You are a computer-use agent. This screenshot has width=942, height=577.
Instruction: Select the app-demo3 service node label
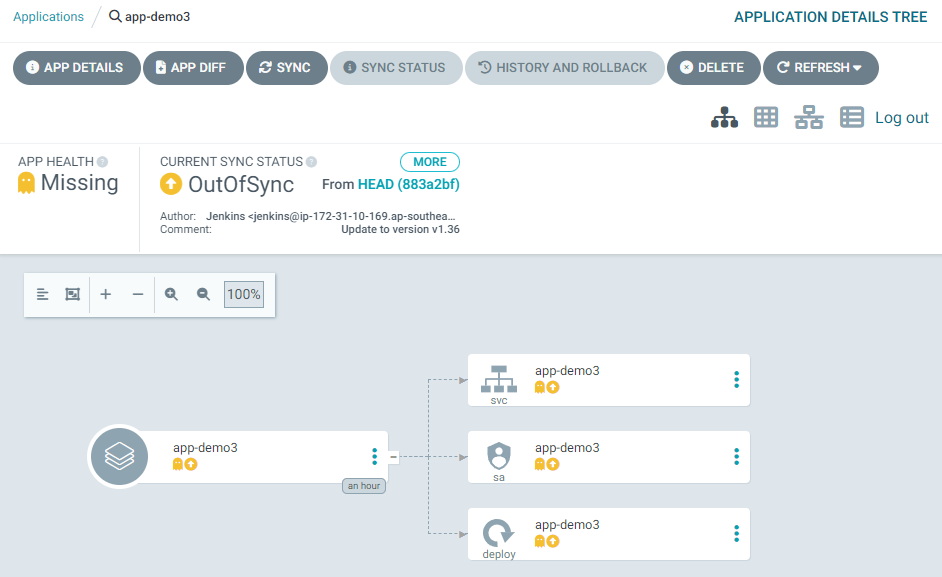click(x=568, y=371)
